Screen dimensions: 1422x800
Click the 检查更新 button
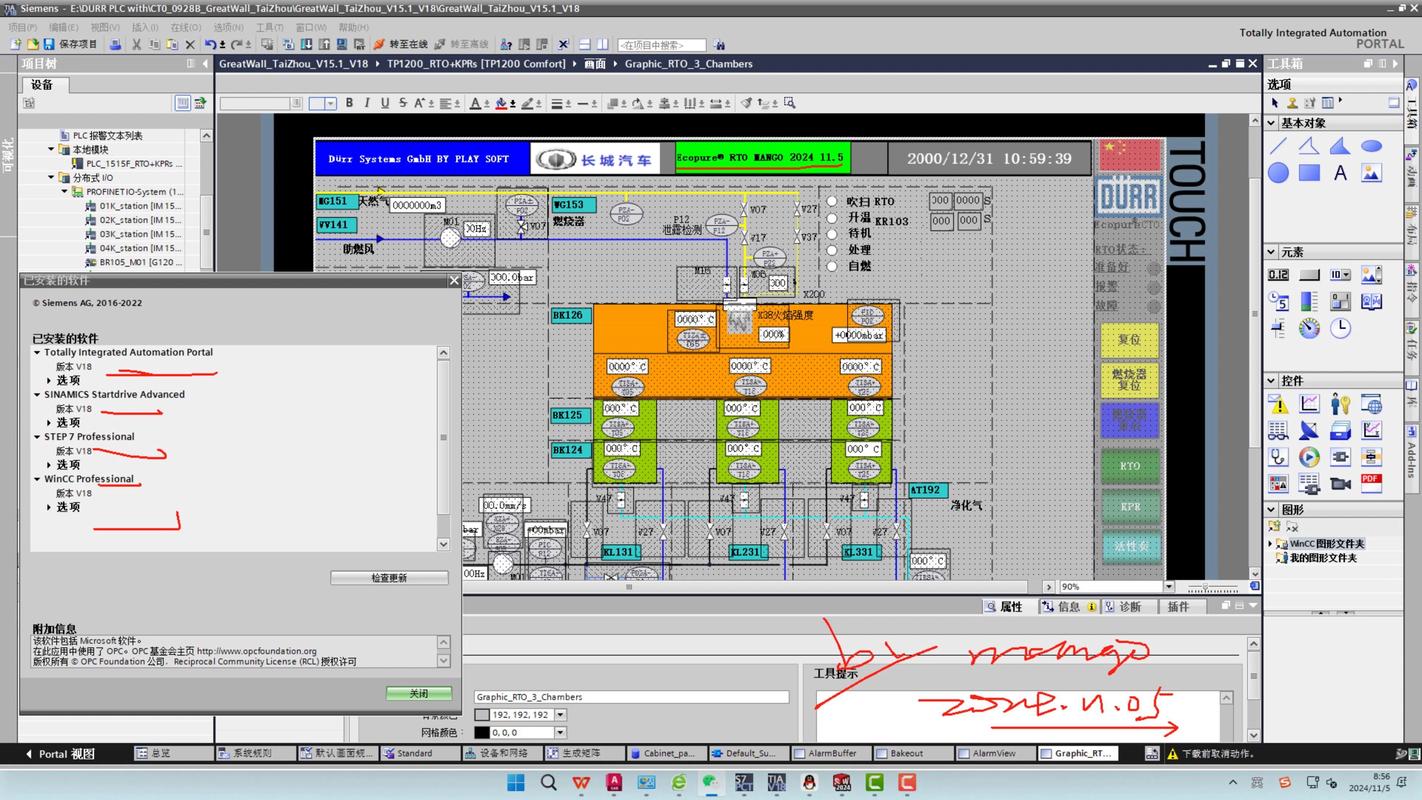click(389, 578)
